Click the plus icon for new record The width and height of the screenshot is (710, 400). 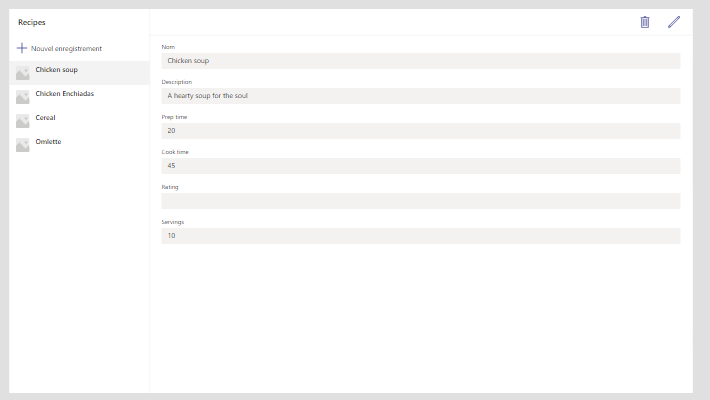(22, 48)
